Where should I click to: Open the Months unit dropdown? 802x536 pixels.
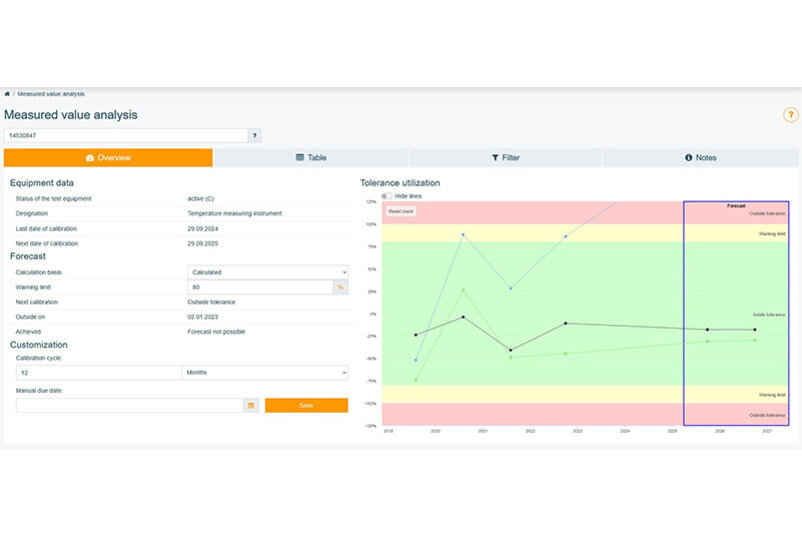point(265,372)
